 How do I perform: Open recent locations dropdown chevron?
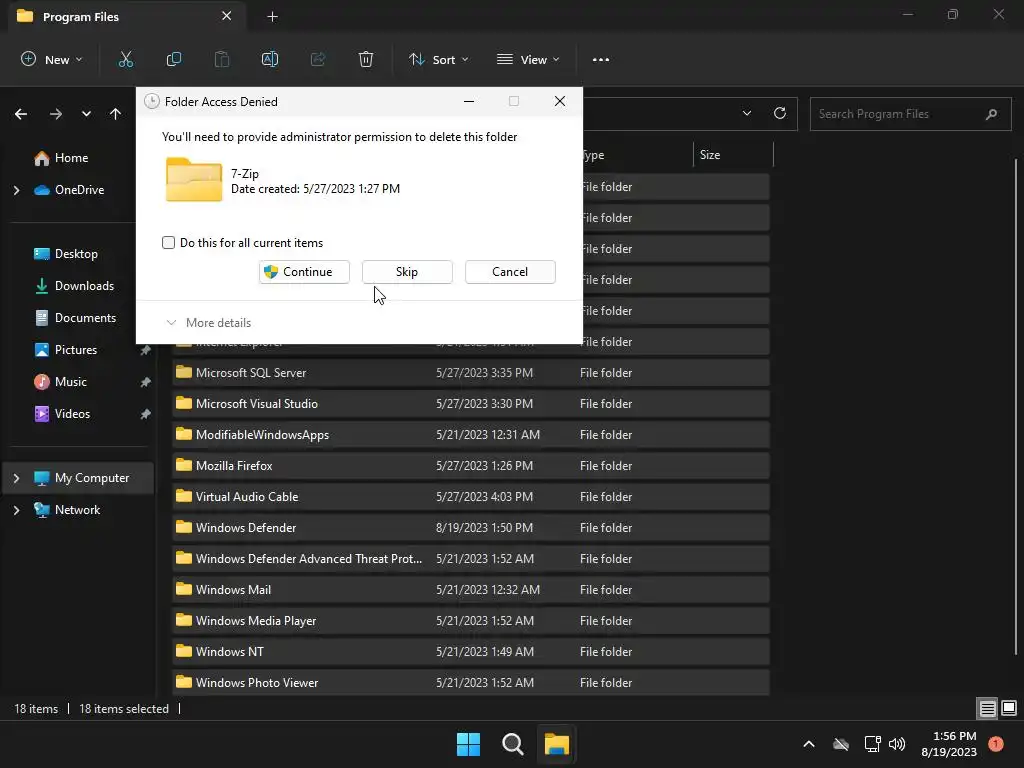[86, 114]
